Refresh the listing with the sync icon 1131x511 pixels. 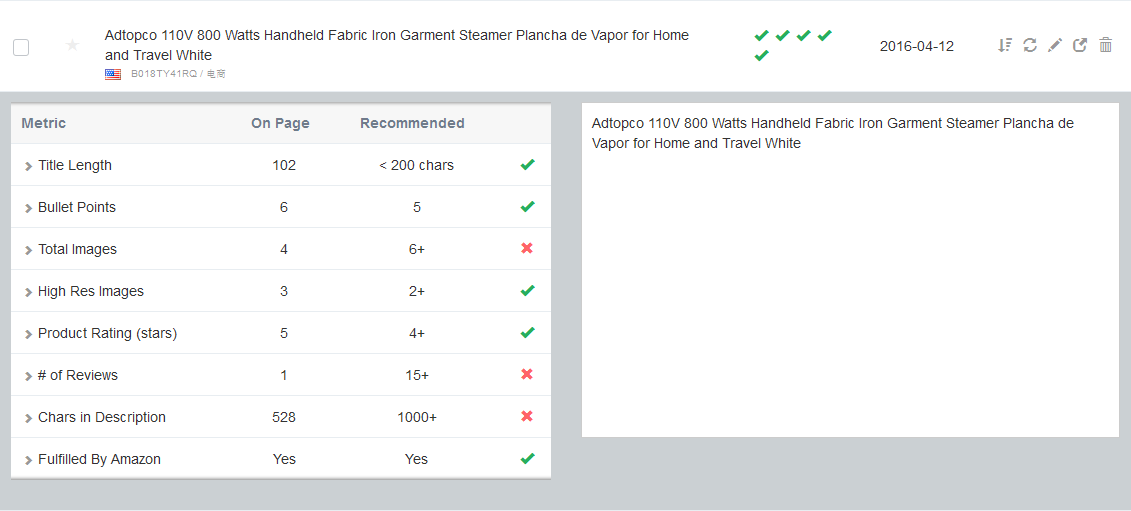tap(1030, 45)
